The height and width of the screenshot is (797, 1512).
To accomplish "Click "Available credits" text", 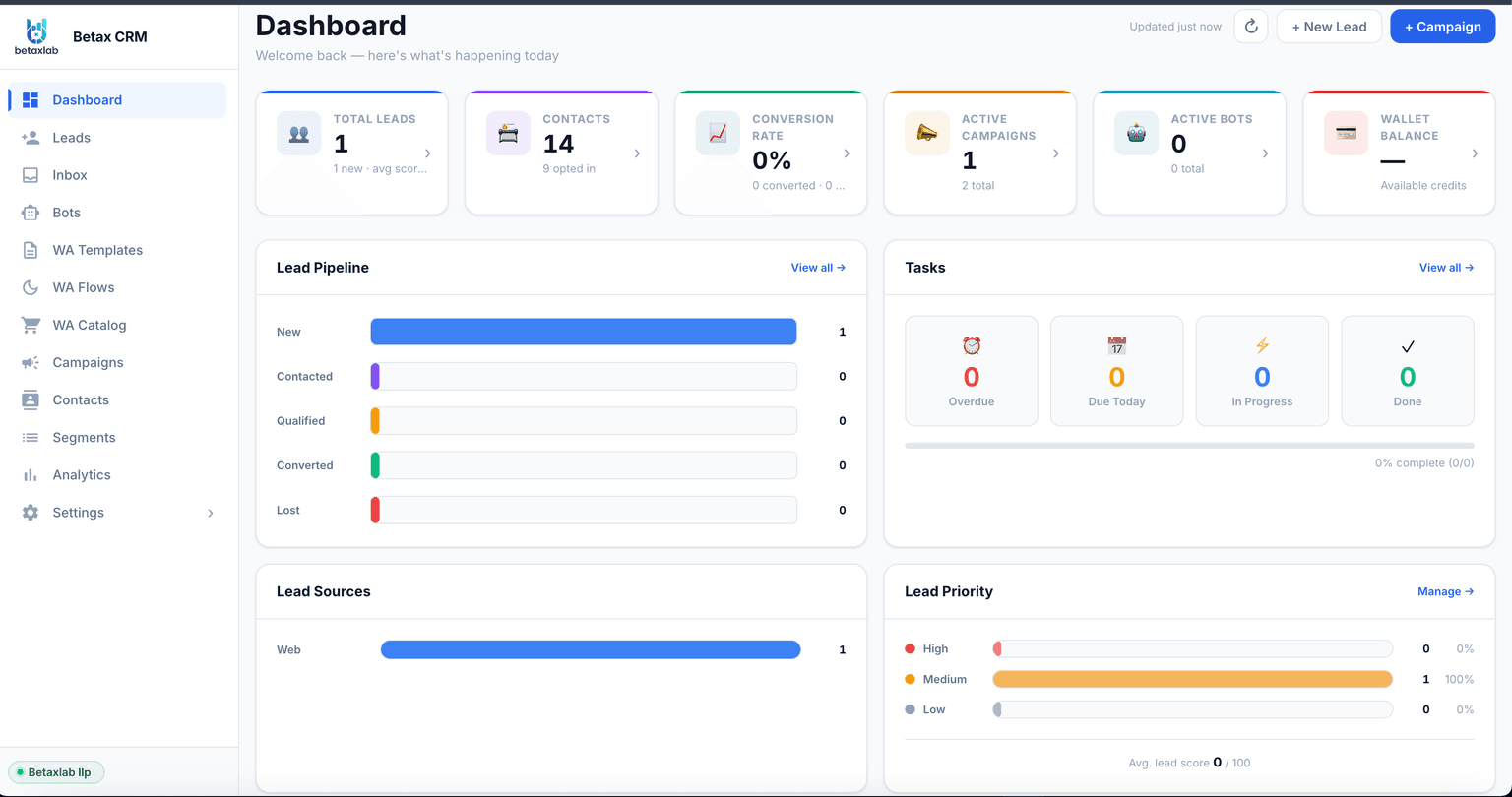I will [1423, 186].
